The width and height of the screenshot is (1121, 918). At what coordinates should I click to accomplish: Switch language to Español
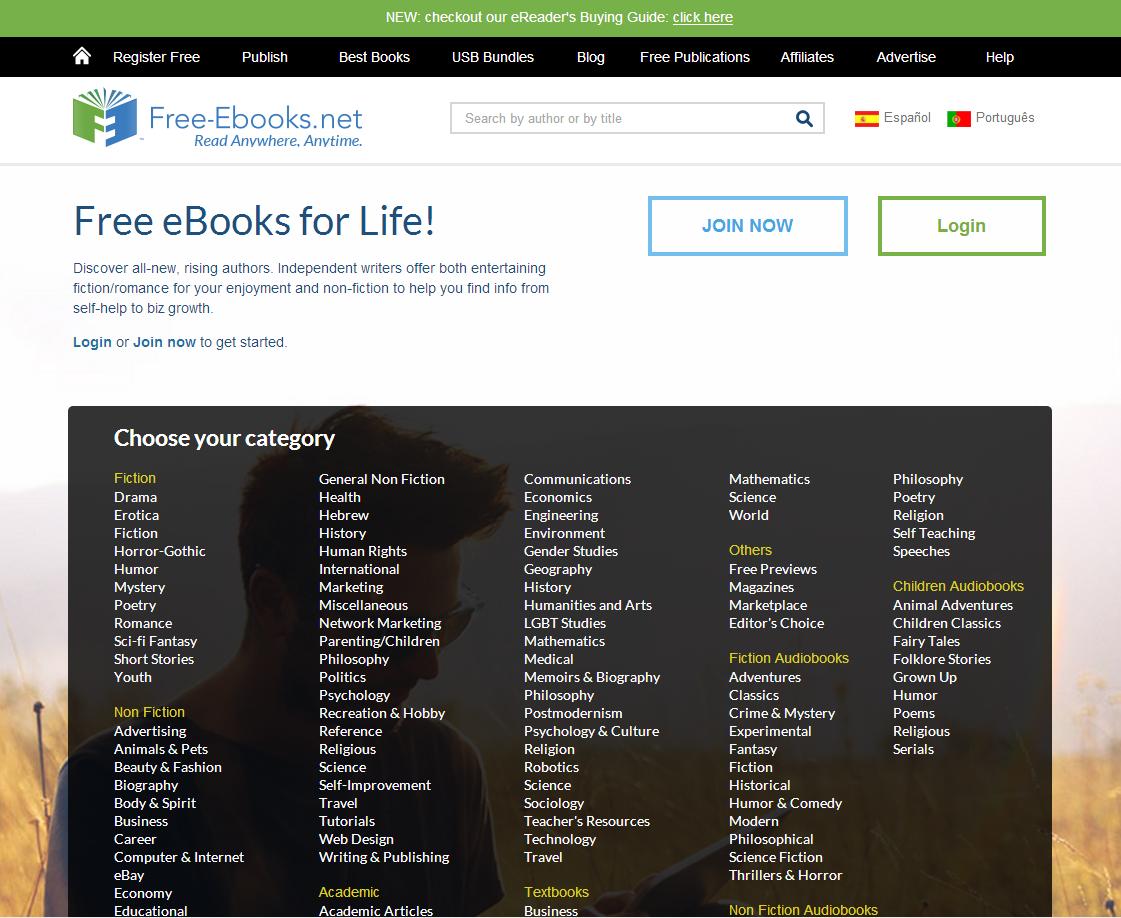tap(907, 117)
